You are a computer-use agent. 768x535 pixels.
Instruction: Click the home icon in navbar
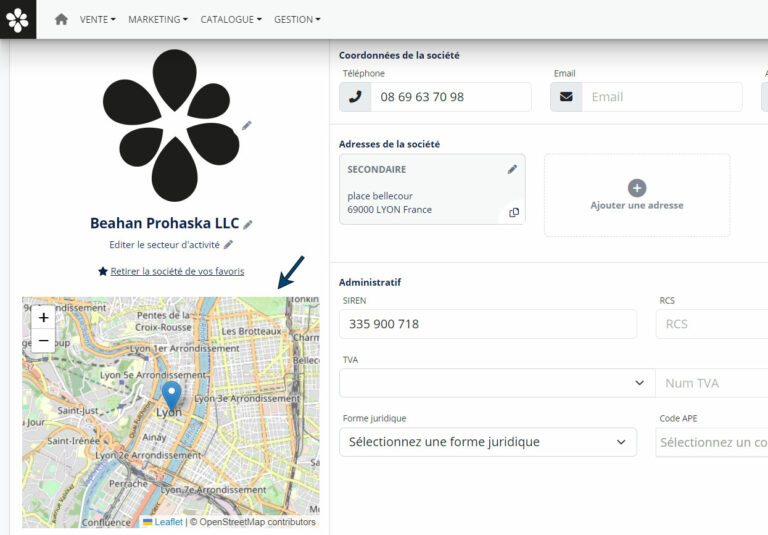(x=61, y=19)
